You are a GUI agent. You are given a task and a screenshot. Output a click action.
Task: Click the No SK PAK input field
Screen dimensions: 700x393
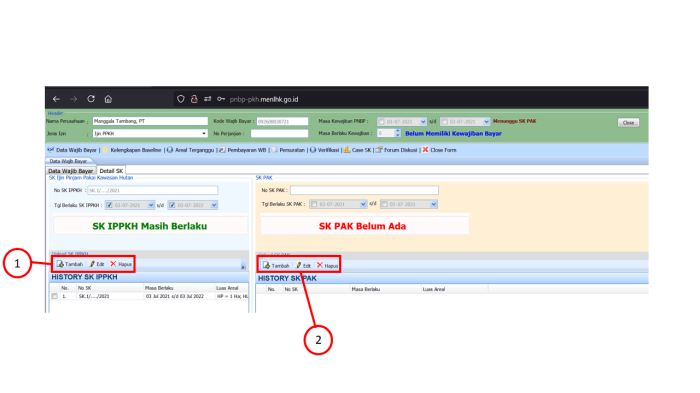[x=364, y=190]
